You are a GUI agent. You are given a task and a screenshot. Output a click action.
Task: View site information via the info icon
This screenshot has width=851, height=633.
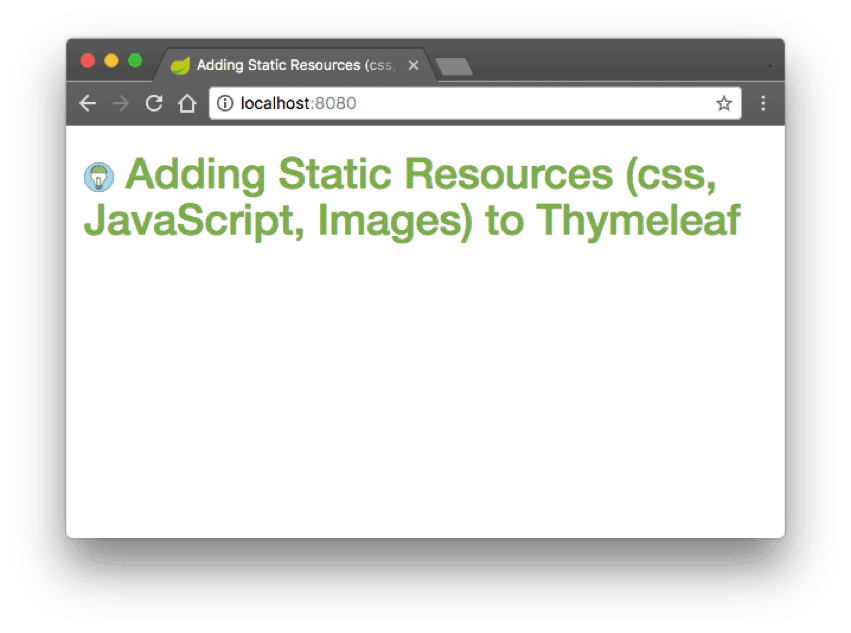click(x=226, y=103)
